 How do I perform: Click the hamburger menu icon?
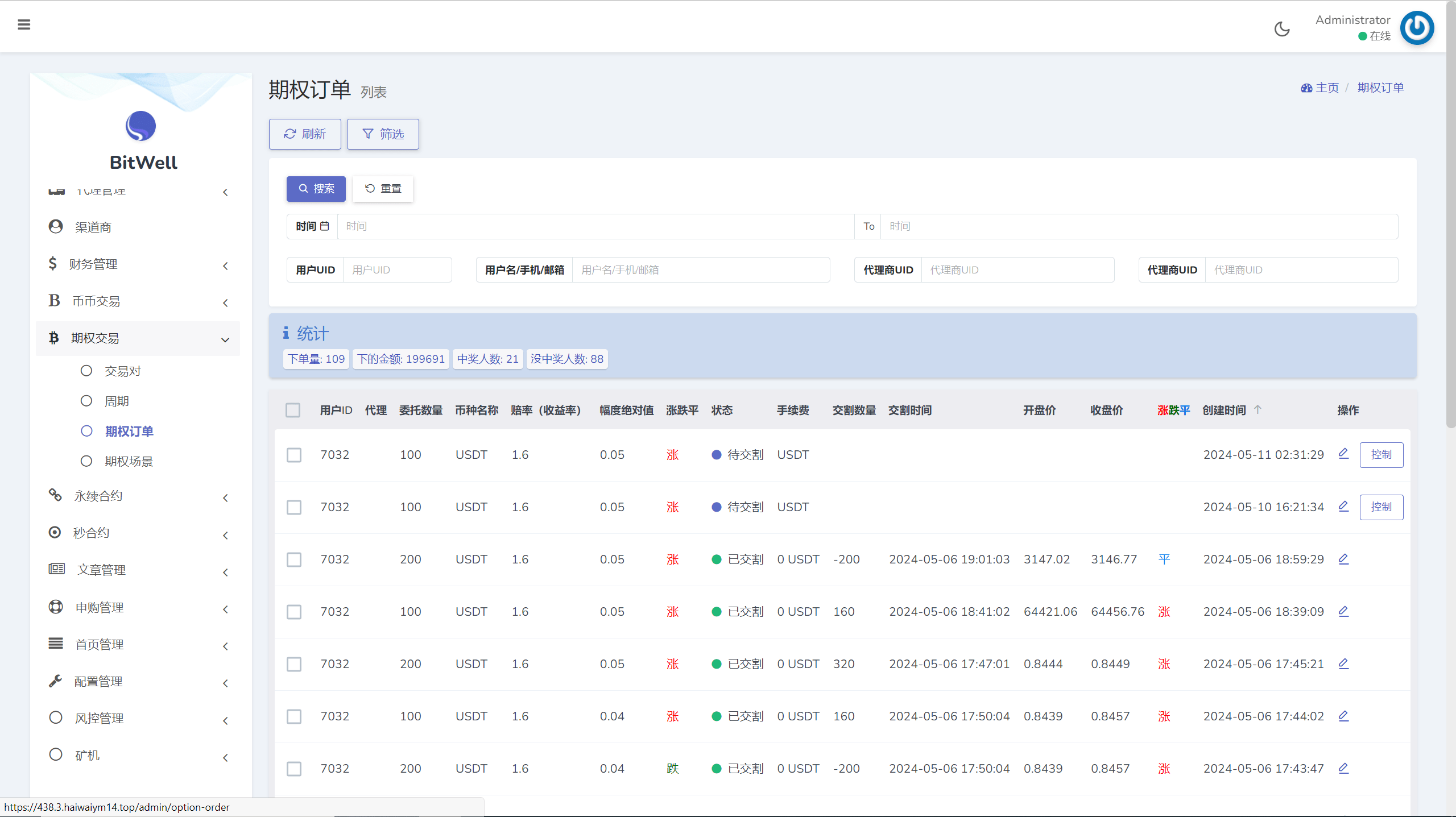(x=24, y=24)
